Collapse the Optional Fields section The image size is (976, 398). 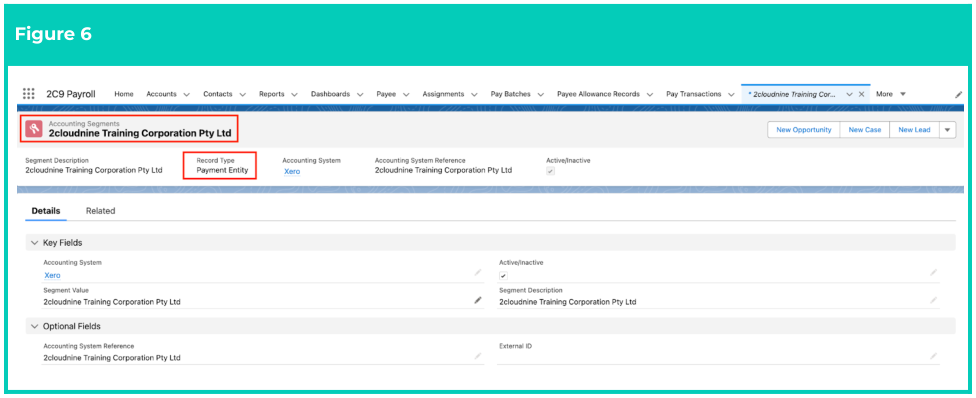34,326
